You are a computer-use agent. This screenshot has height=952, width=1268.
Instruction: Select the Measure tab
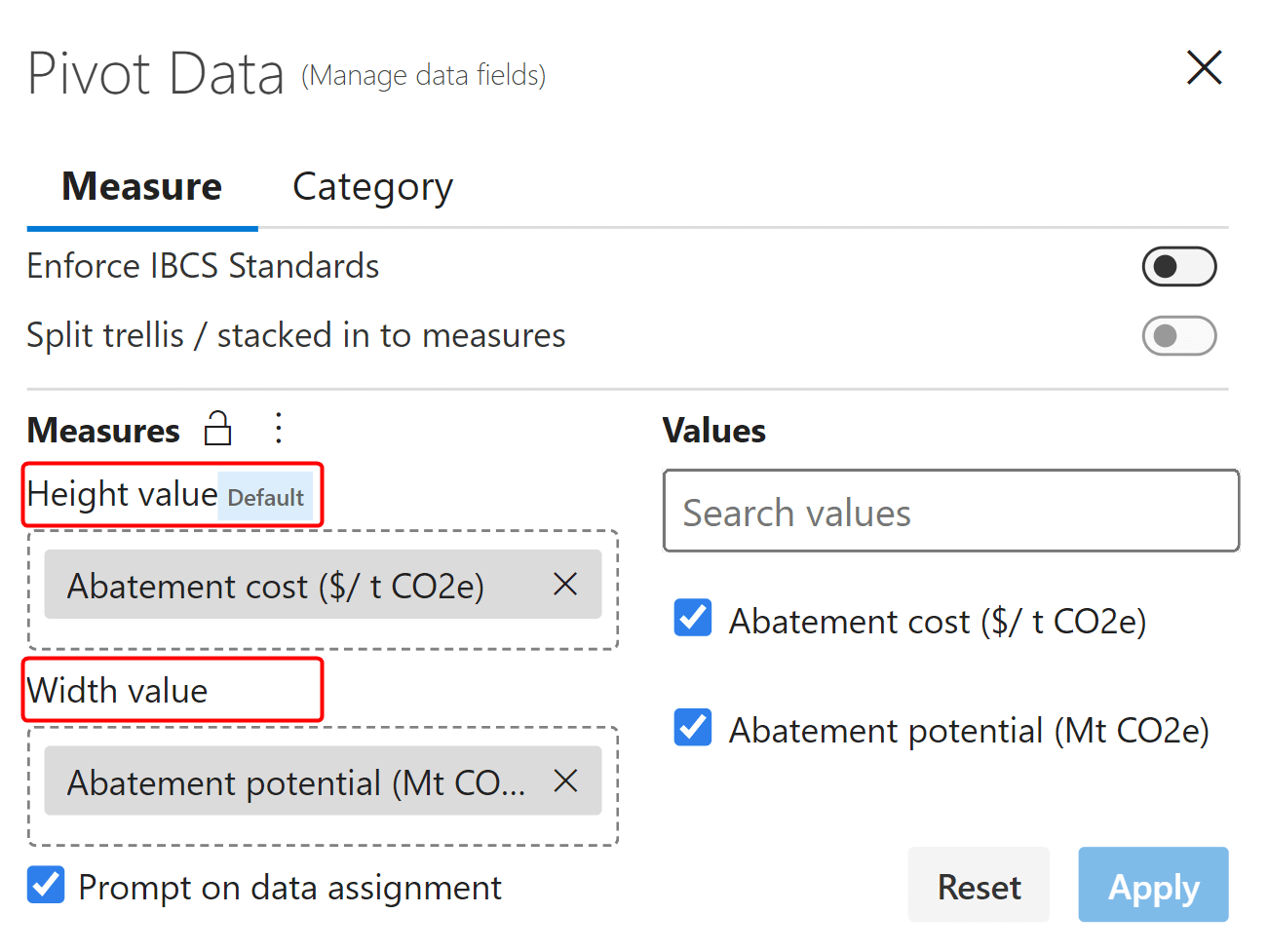click(x=141, y=186)
